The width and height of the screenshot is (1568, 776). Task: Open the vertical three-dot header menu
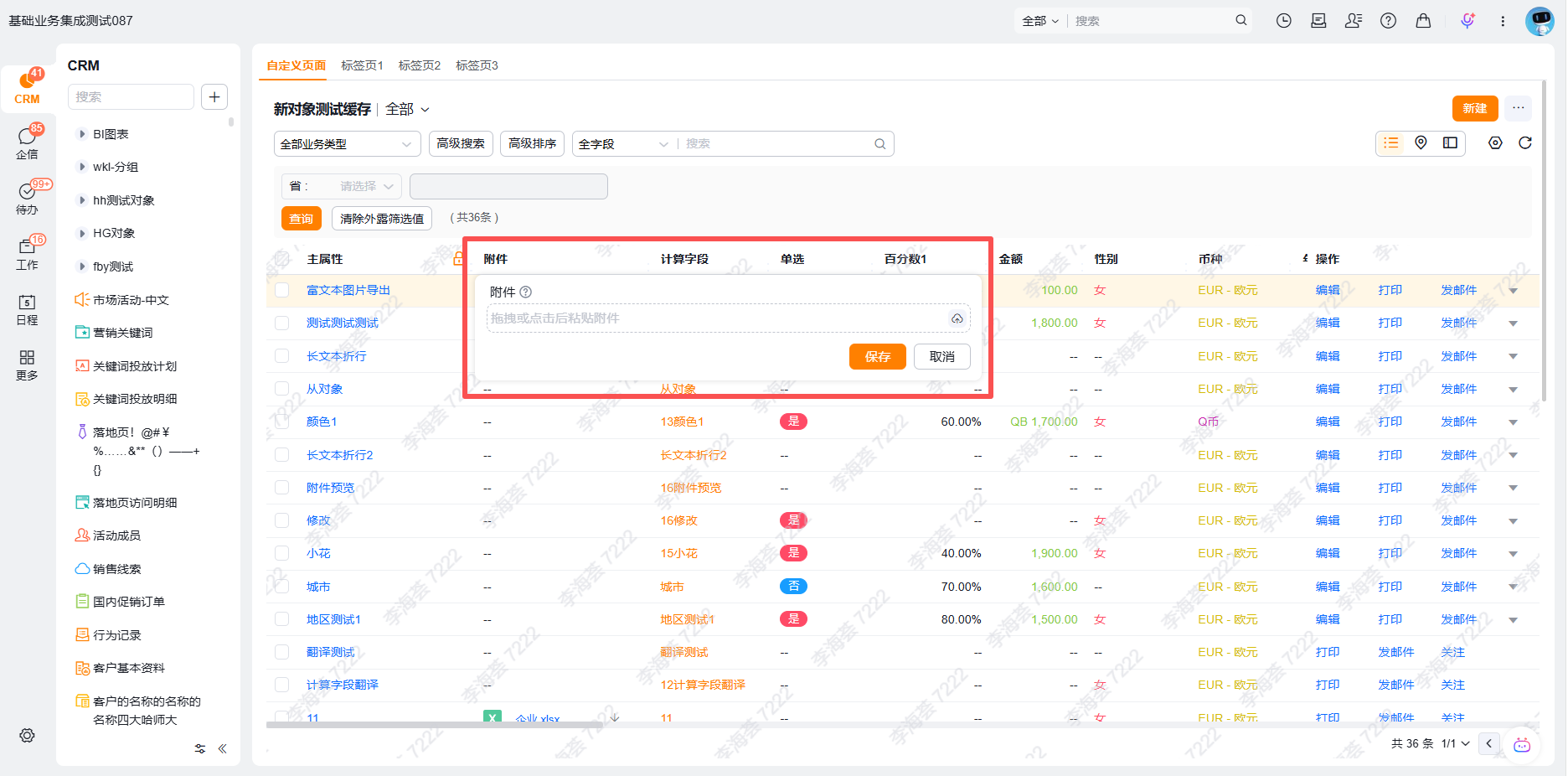click(1503, 21)
